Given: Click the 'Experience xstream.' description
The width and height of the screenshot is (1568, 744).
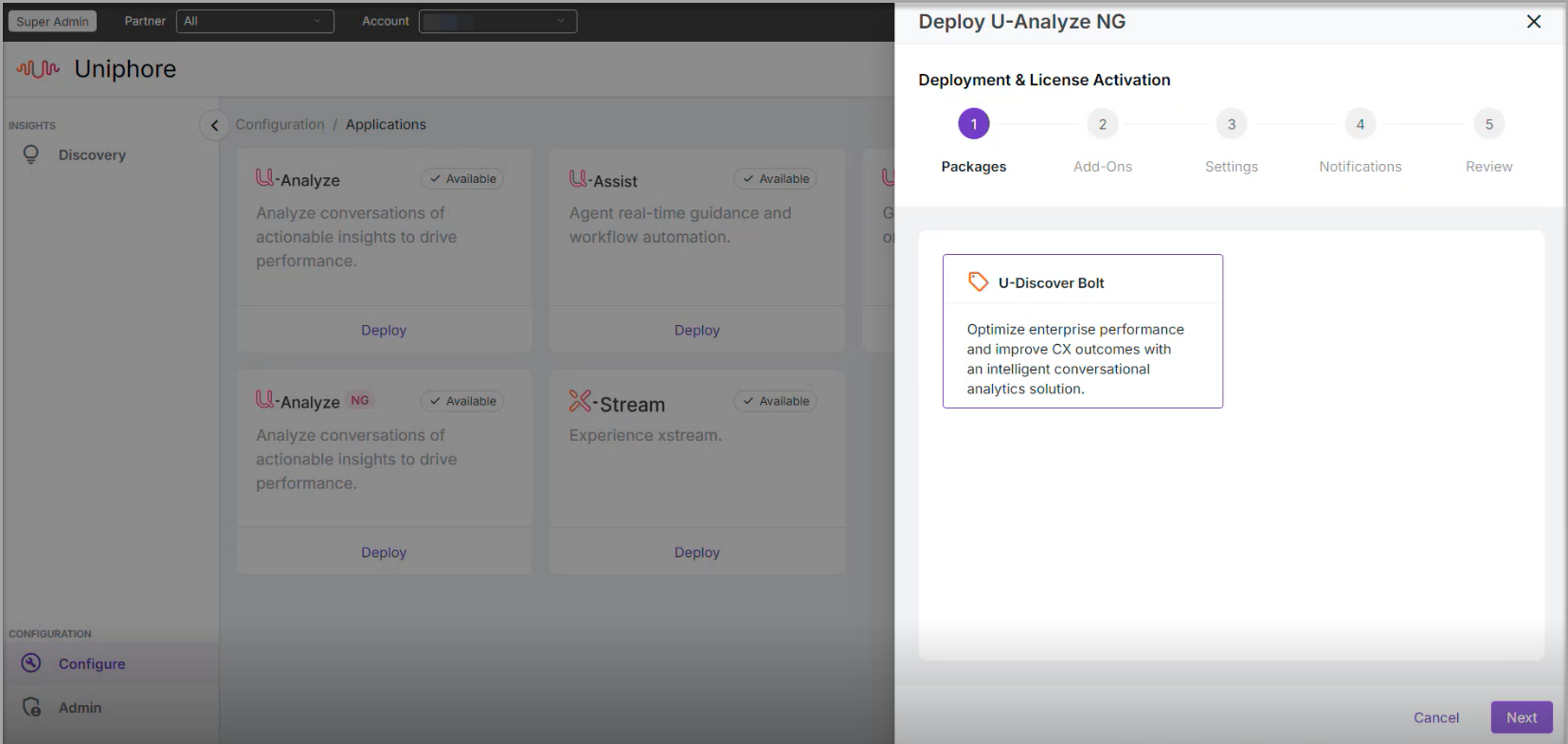Looking at the screenshot, I should click(x=645, y=435).
